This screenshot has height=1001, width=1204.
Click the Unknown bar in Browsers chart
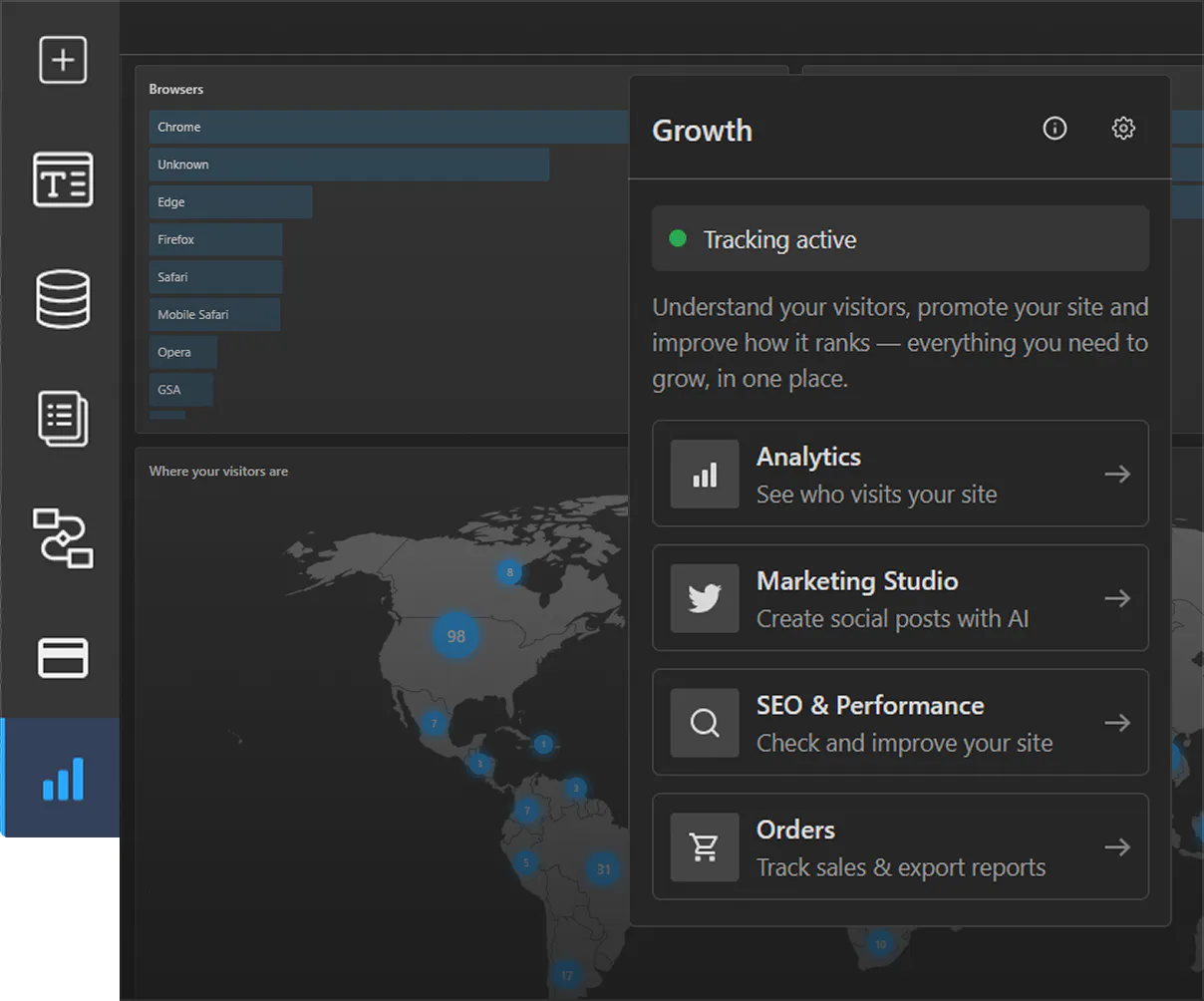click(x=349, y=165)
